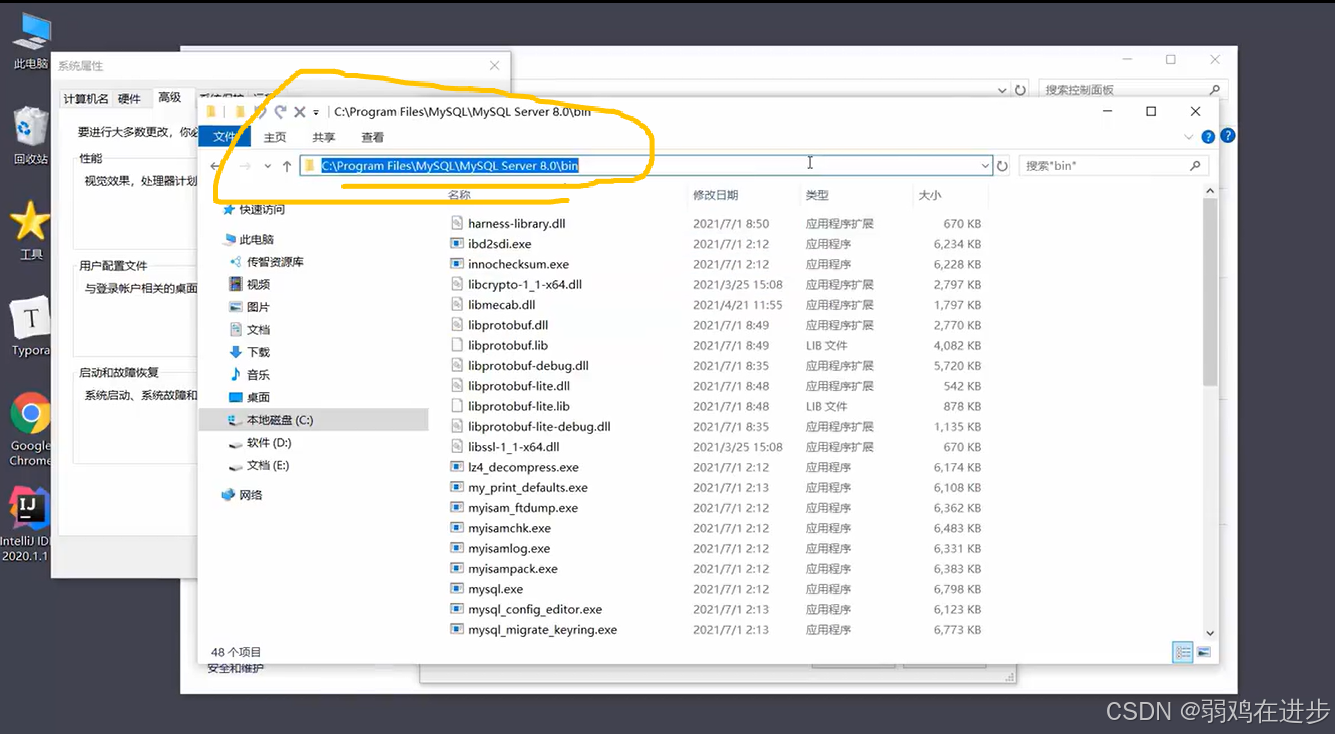The width and height of the screenshot is (1335, 734).
Task: Click the 搜索控制面板 search field
Action: tap(1131, 90)
